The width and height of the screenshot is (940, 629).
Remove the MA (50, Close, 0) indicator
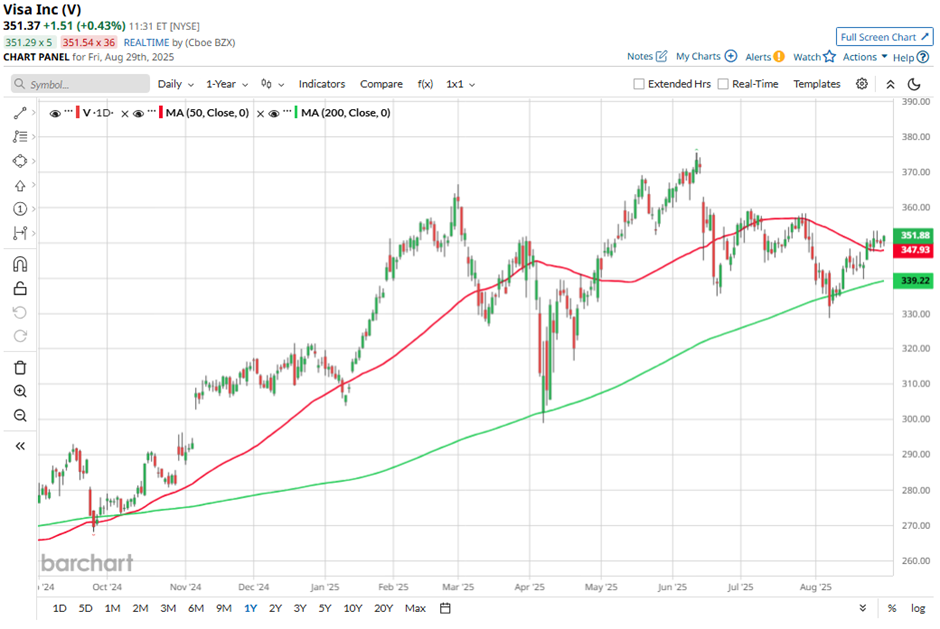125,113
